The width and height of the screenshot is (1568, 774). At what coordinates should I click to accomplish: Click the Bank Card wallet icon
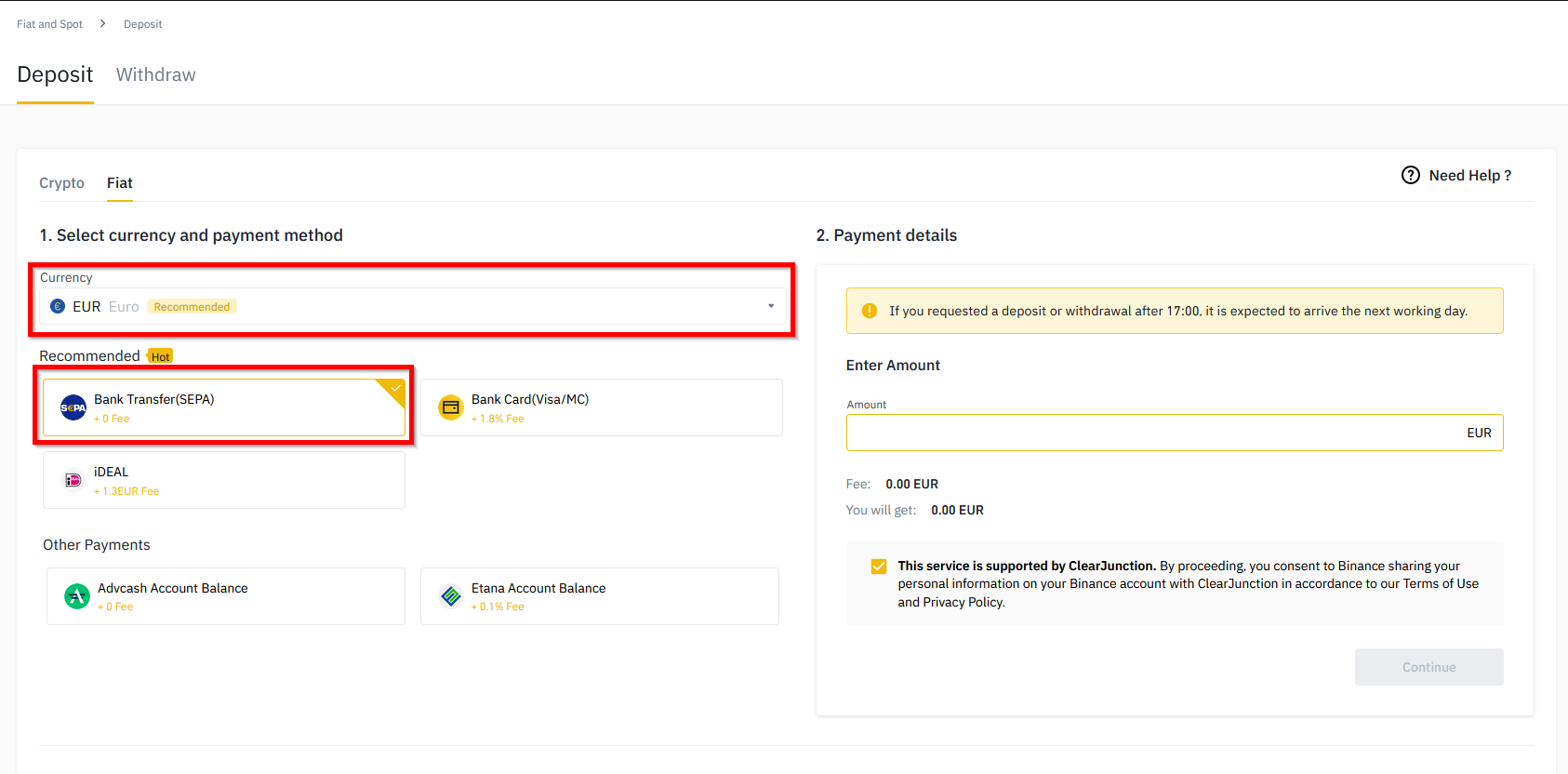click(x=451, y=407)
